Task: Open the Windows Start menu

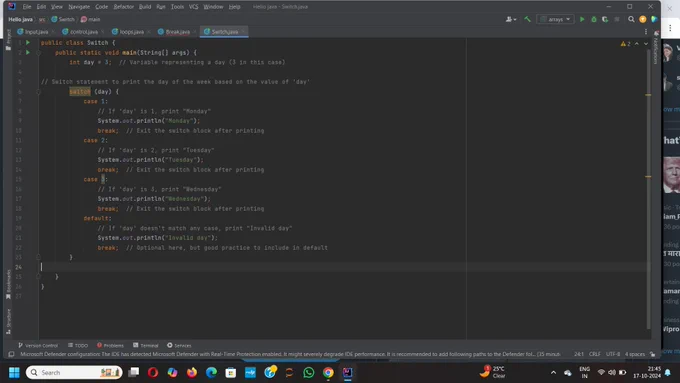Action: 14,373
